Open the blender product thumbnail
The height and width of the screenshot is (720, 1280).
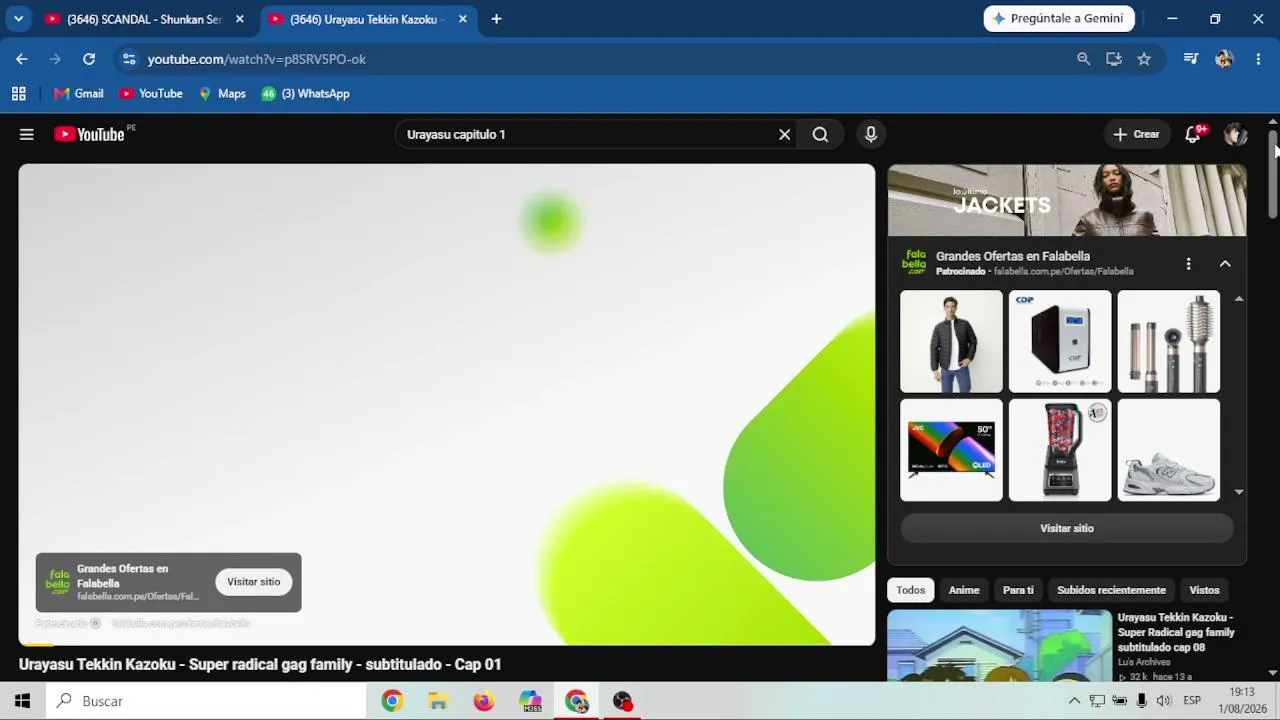click(x=1060, y=450)
